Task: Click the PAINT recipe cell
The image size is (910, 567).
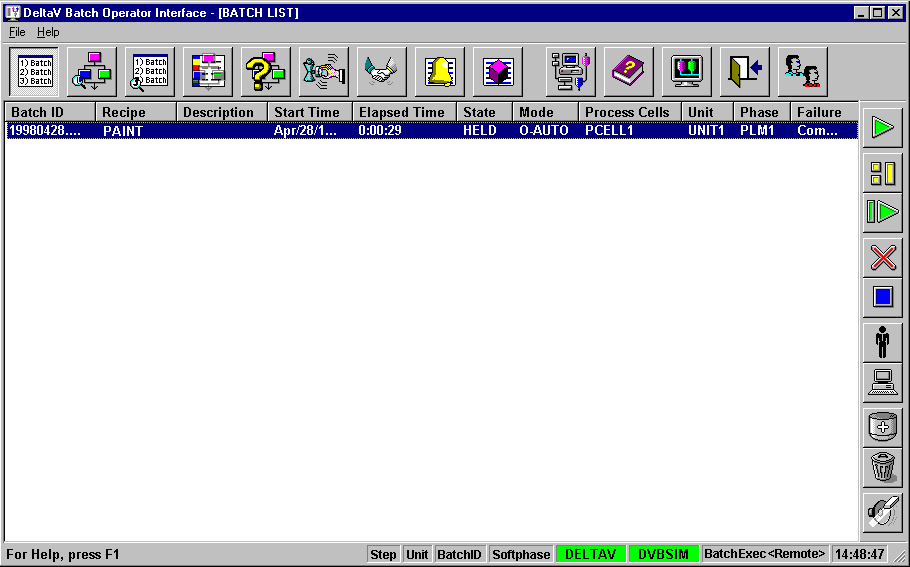Action: 123,131
